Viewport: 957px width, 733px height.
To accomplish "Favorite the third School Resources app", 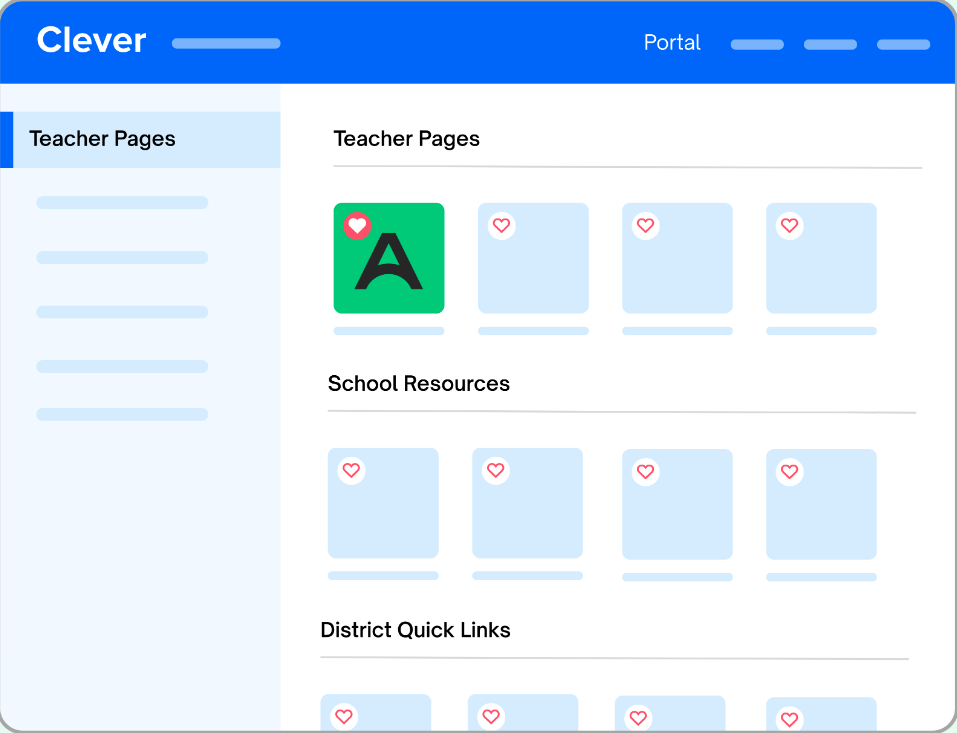I will (x=645, y=470).
